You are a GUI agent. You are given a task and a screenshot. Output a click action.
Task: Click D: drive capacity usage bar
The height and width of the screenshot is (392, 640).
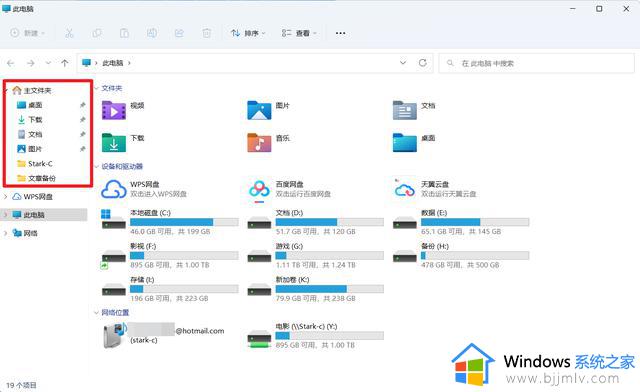(329, 222)
